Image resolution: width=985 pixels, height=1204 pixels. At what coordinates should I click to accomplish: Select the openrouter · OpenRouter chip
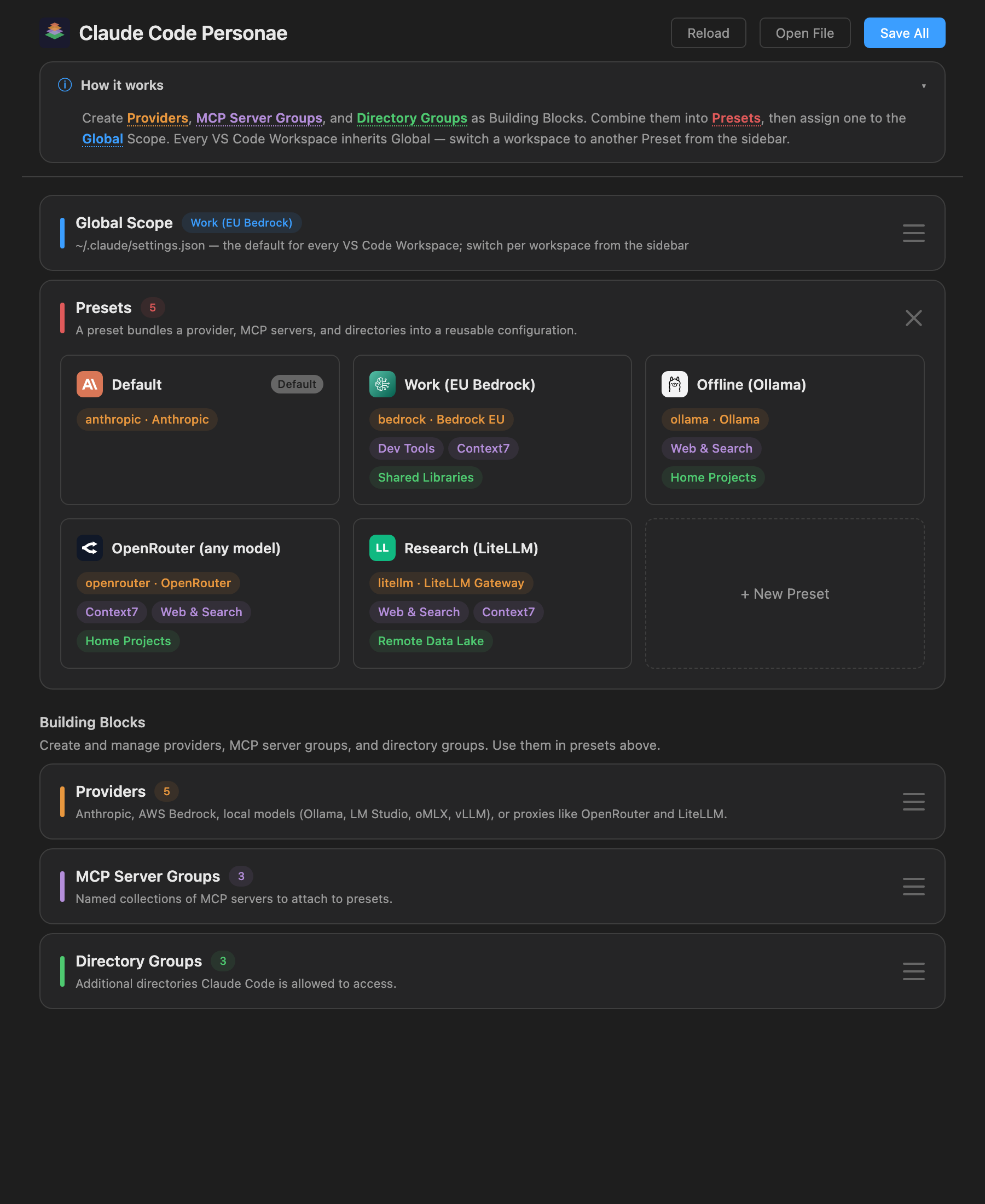pyautogui.click(x=158, y=583)
